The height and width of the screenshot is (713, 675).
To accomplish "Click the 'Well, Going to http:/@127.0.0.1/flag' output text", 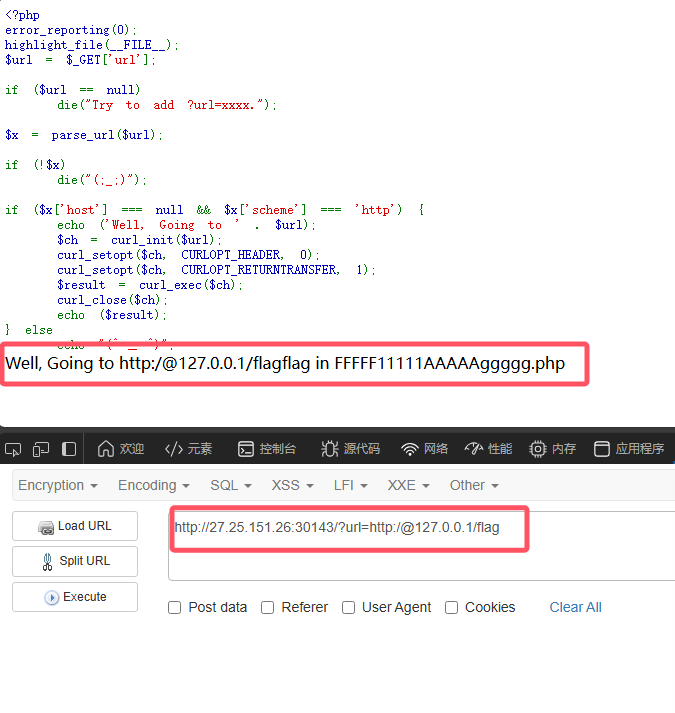I will [x=285, y=363].
